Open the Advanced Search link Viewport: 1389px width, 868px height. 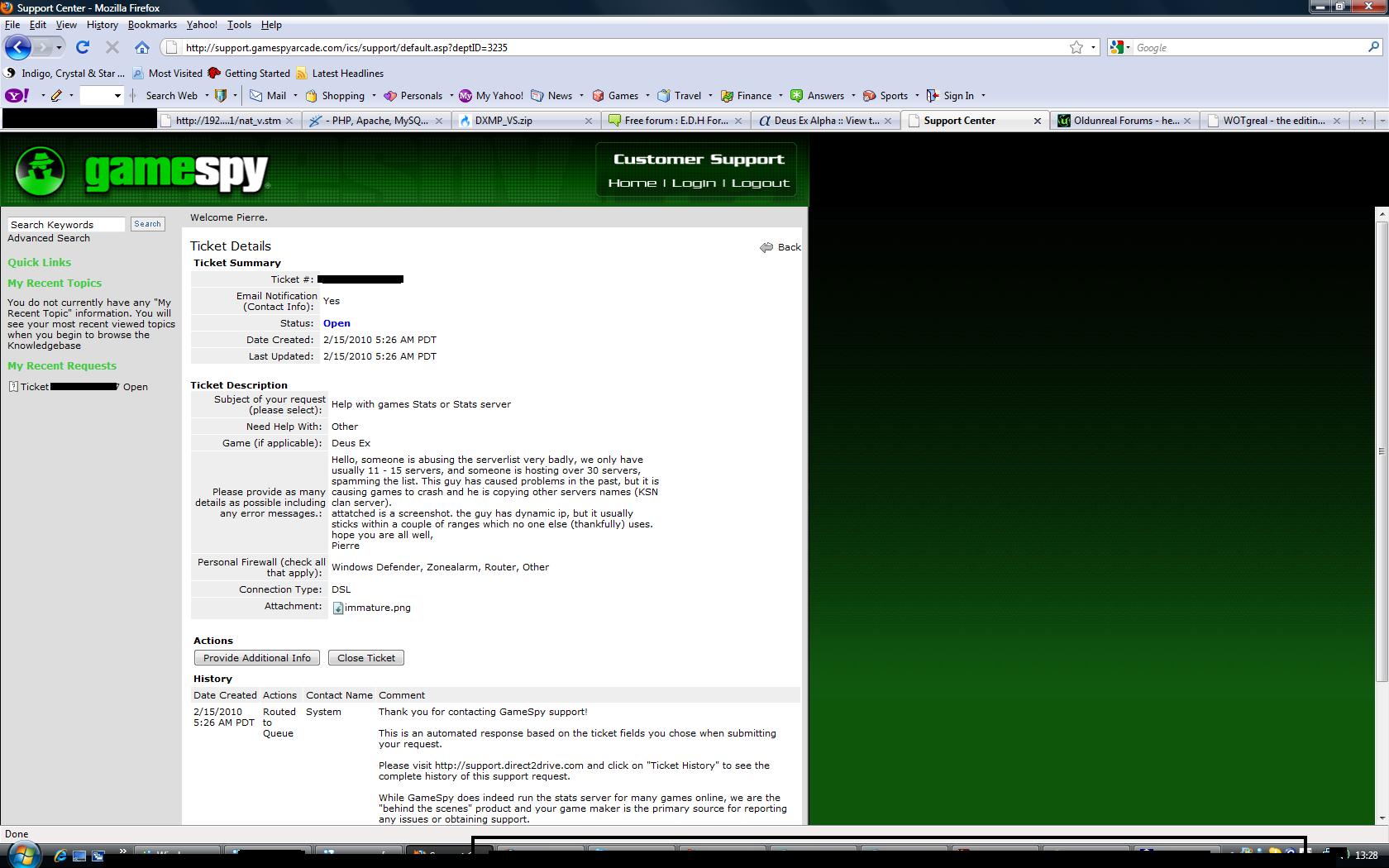[49, 238]
